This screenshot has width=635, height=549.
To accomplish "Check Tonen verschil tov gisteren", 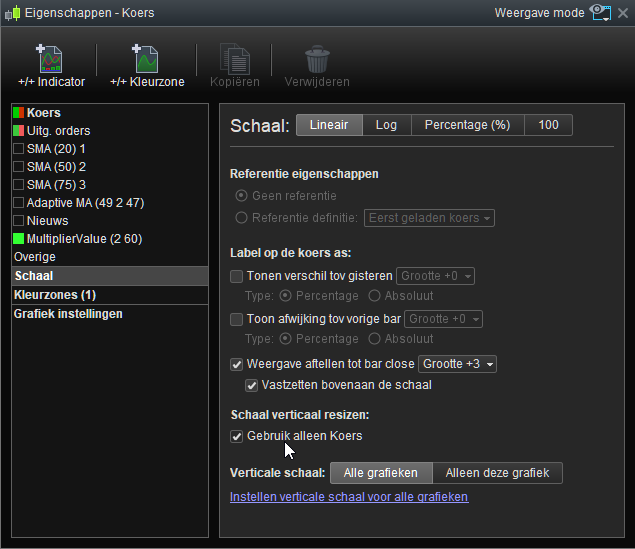I will [x=237, y=276].
